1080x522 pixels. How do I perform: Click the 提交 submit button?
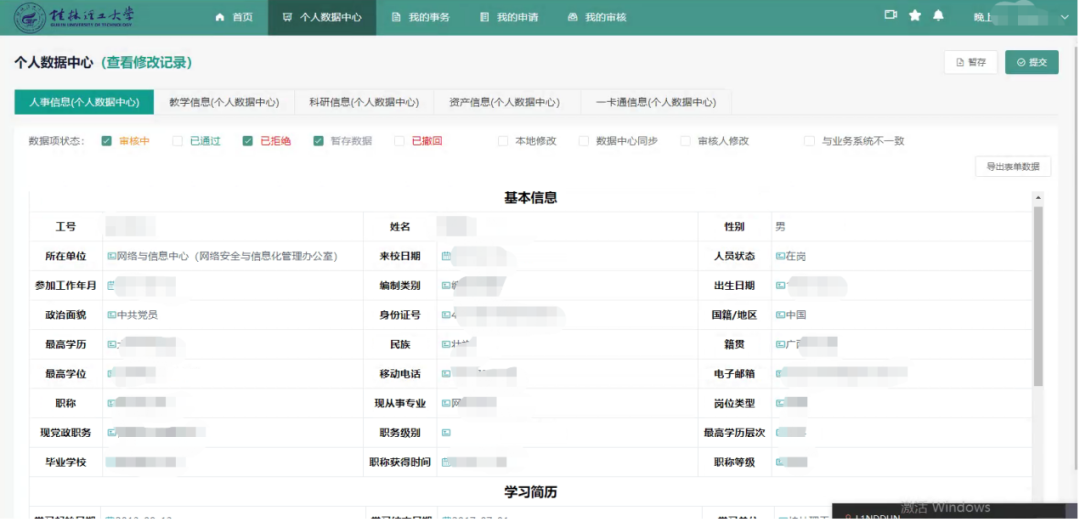tap(1031, 62)
